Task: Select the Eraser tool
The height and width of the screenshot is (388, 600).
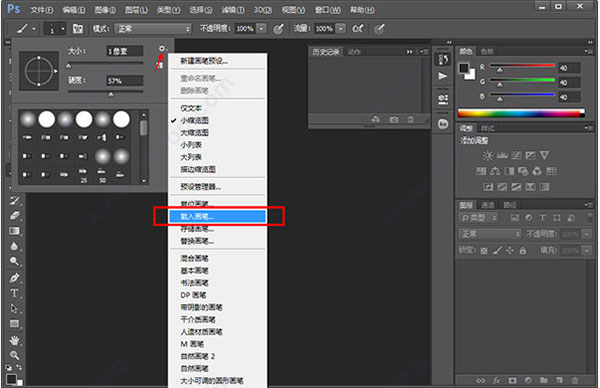Action: pyautogui.click(x=15, y=215)
